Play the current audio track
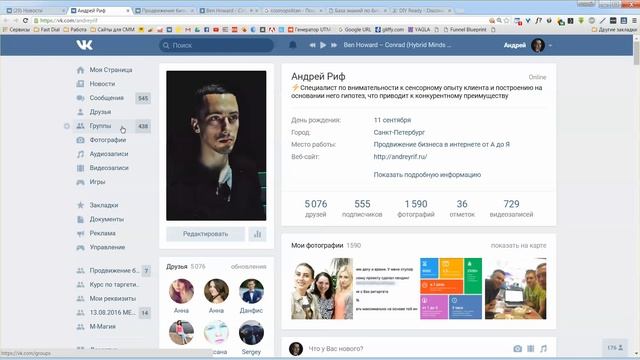The width and height of the screenshot is (640, 360). coord(323,45)
